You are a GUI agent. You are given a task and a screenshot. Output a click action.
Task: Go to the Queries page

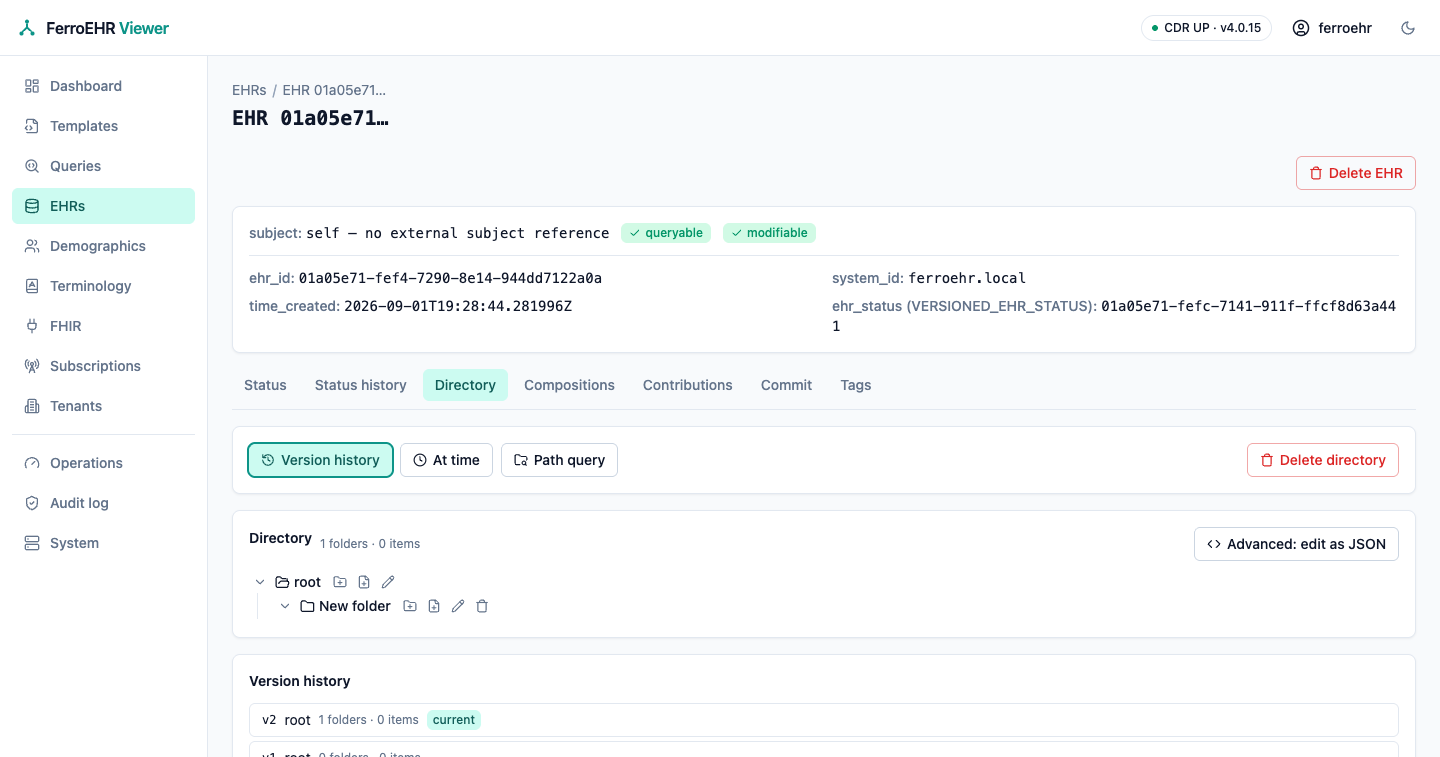coord(103,166)
